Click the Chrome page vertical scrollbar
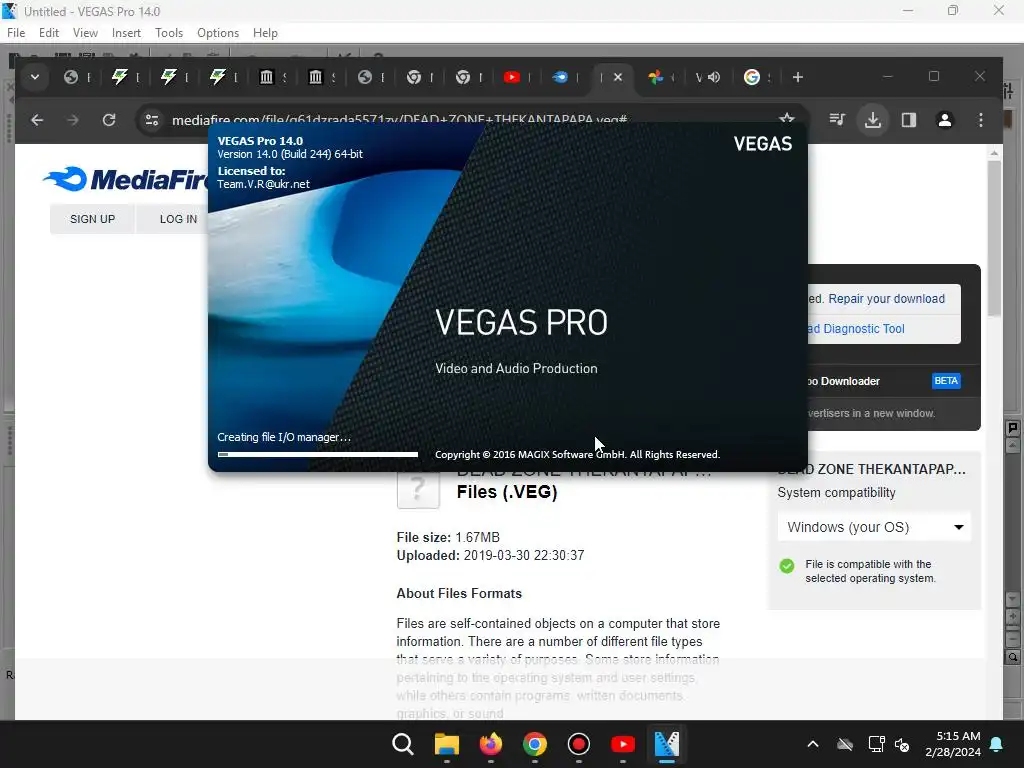The height and width of the screenshot is (768, 1024). (x=994, y=238)
